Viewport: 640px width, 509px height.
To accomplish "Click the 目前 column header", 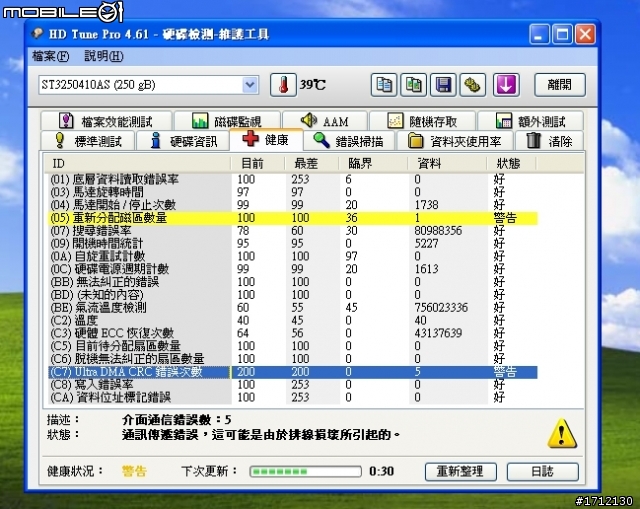I will [258, 163].
